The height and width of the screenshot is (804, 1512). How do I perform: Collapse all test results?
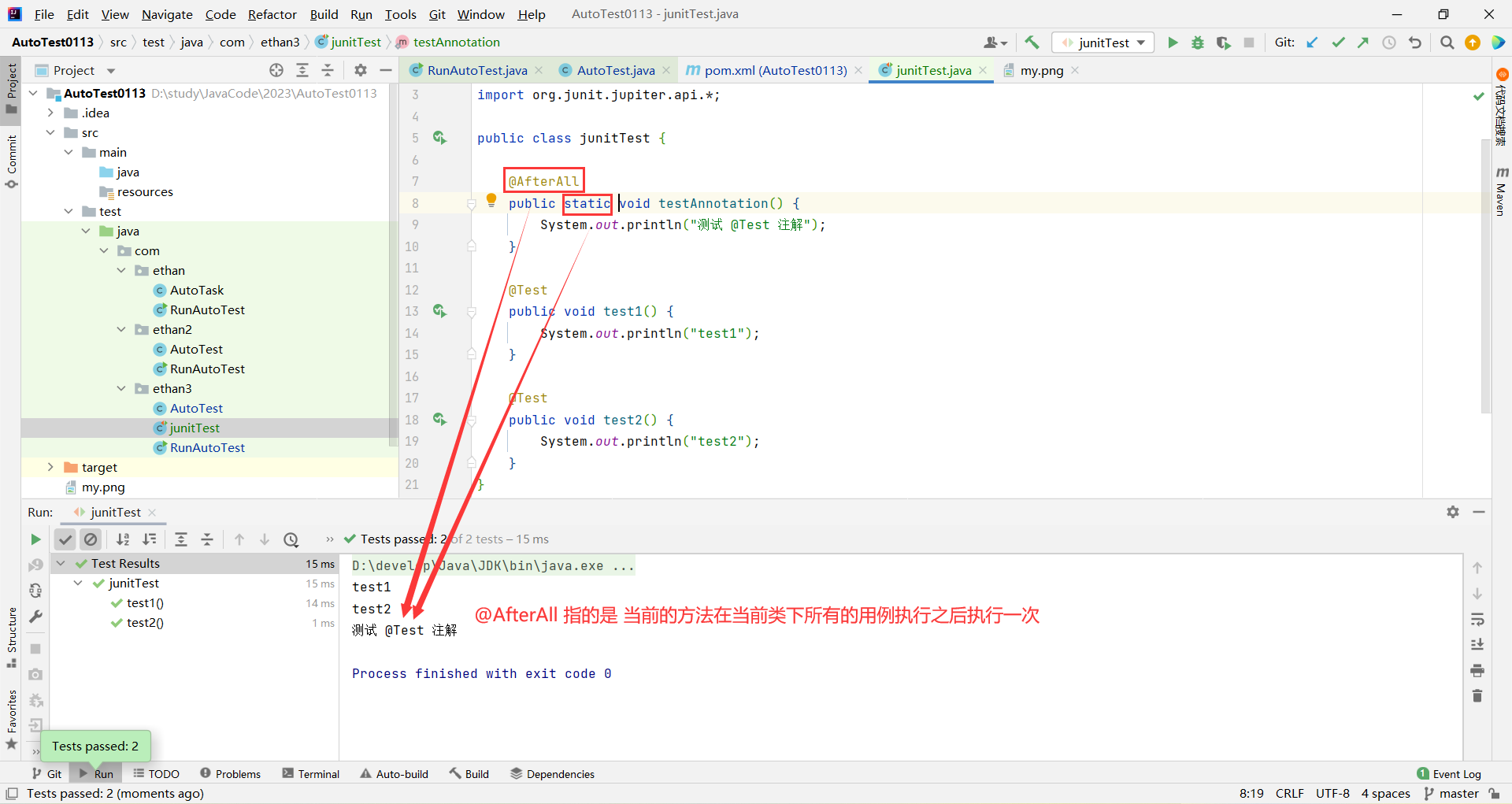pos(207,539)
